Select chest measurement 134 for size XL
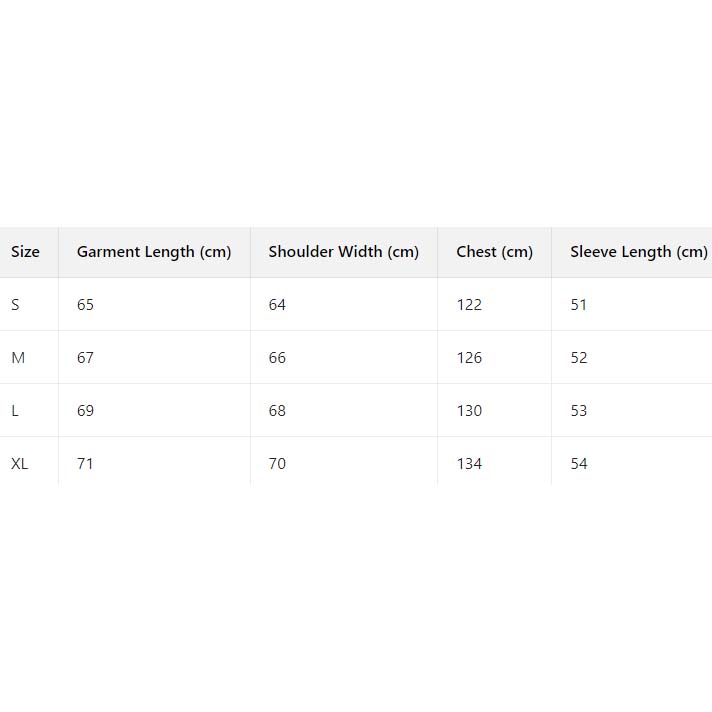The height and width of the screenshot is (712, 712). tap(469, 464)
